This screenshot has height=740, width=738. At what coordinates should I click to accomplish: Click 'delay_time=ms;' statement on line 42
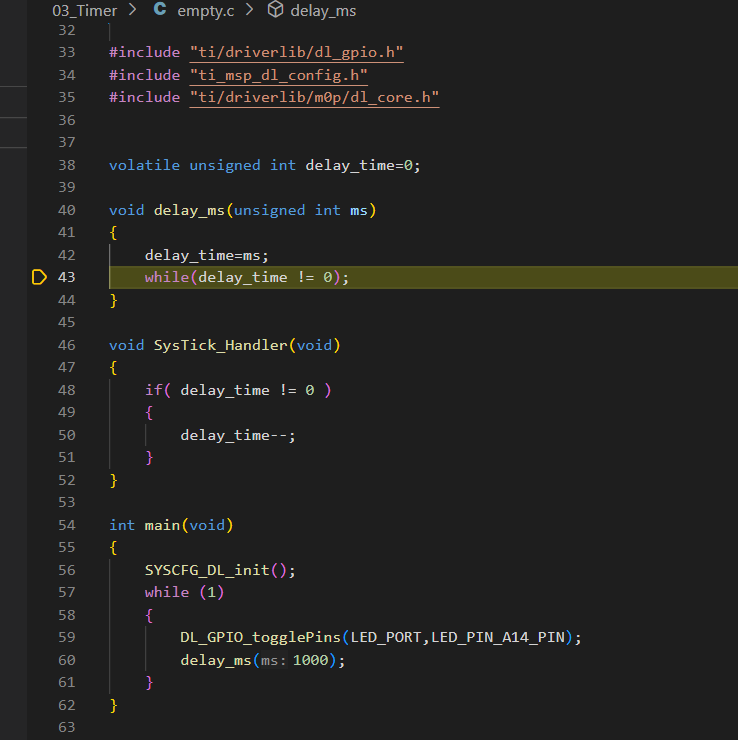point(207,255)
